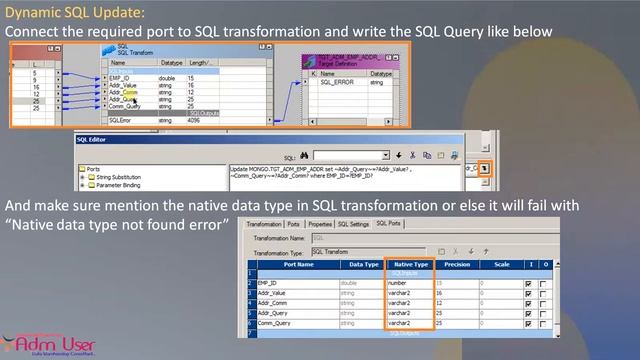Screen dimensions: 640x360
Task: Uncheck input checkbox for Comm_Query port
Action: (529, 324)
